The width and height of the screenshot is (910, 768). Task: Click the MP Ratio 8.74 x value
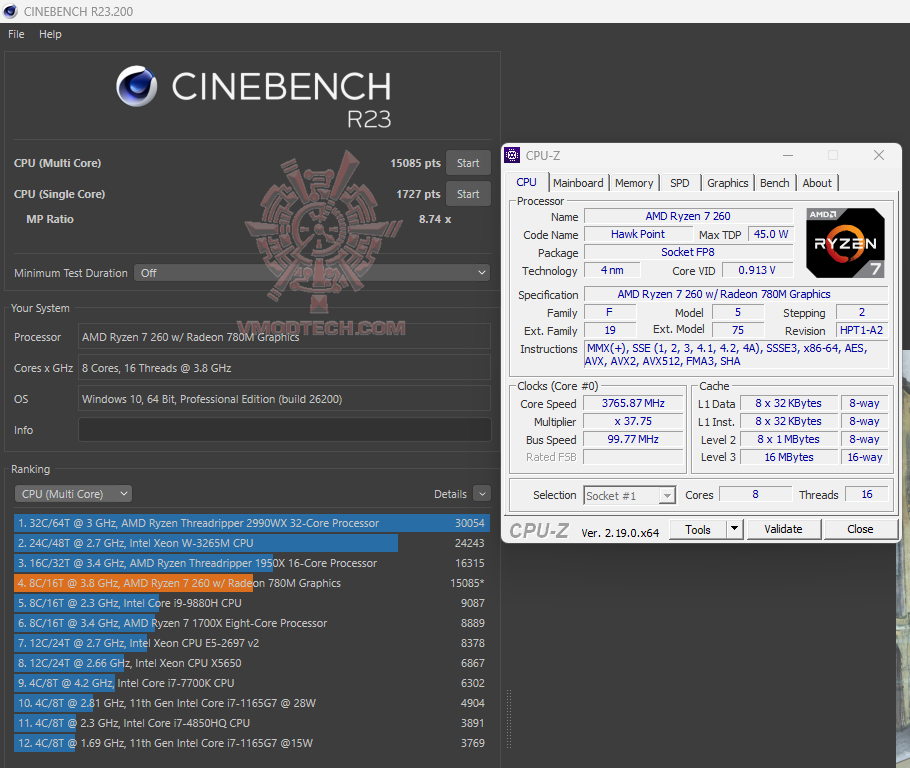pos(435,219)
